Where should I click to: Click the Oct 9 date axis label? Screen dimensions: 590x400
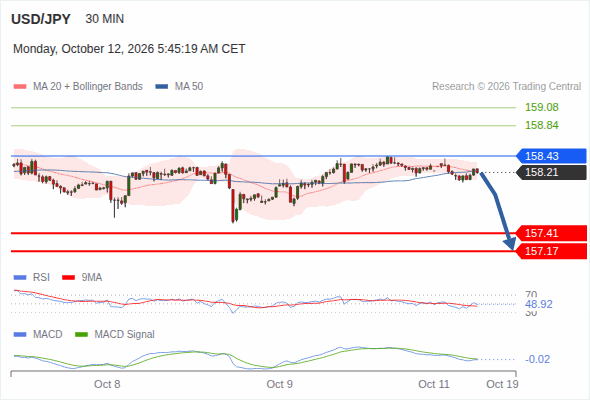point(280,384)
